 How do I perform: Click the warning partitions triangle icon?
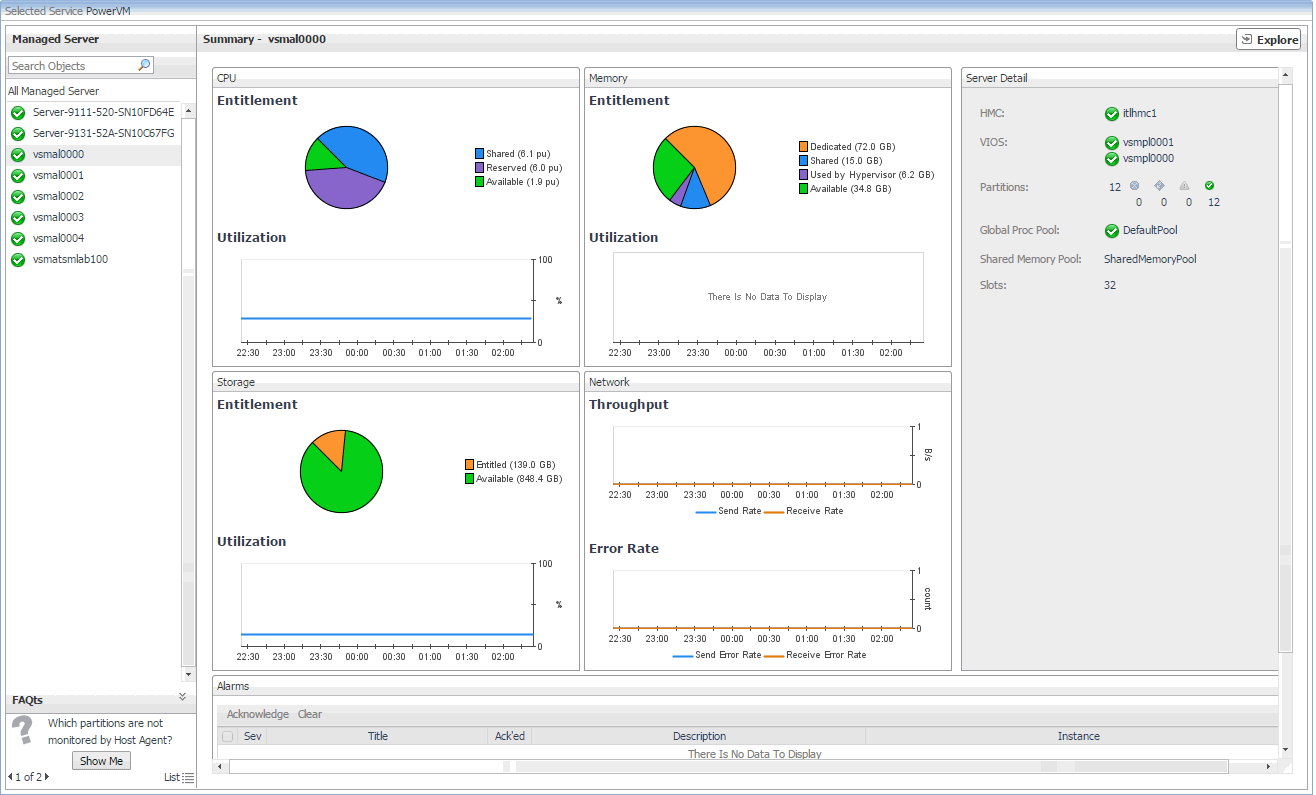[1184, 186]
